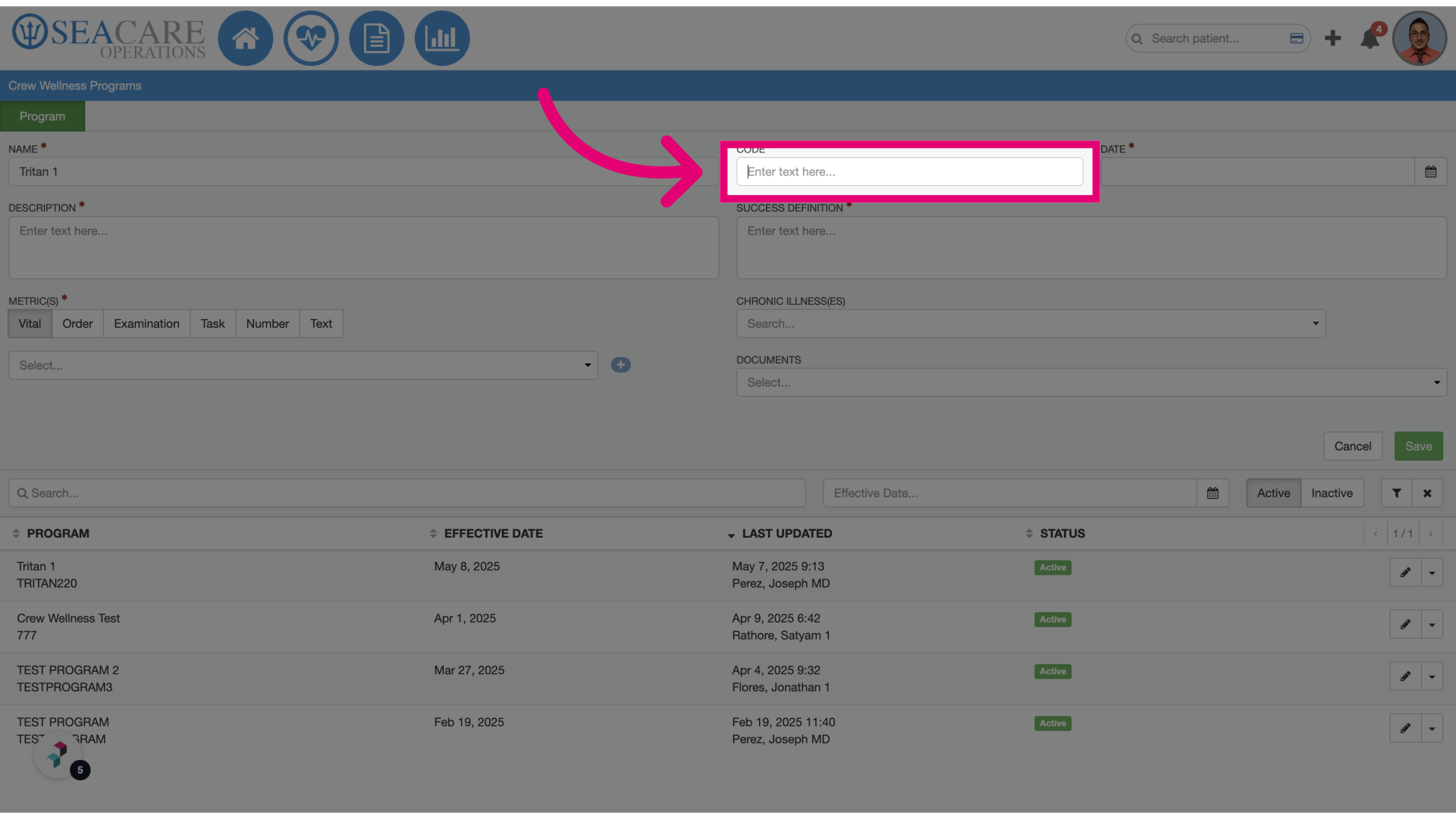Image resolution: width=1456 pixels, height=819 pixels.
Task: Click the Flores, Jonathan 1 updater name
Action: pyautogui.click(x=781, y=688)
